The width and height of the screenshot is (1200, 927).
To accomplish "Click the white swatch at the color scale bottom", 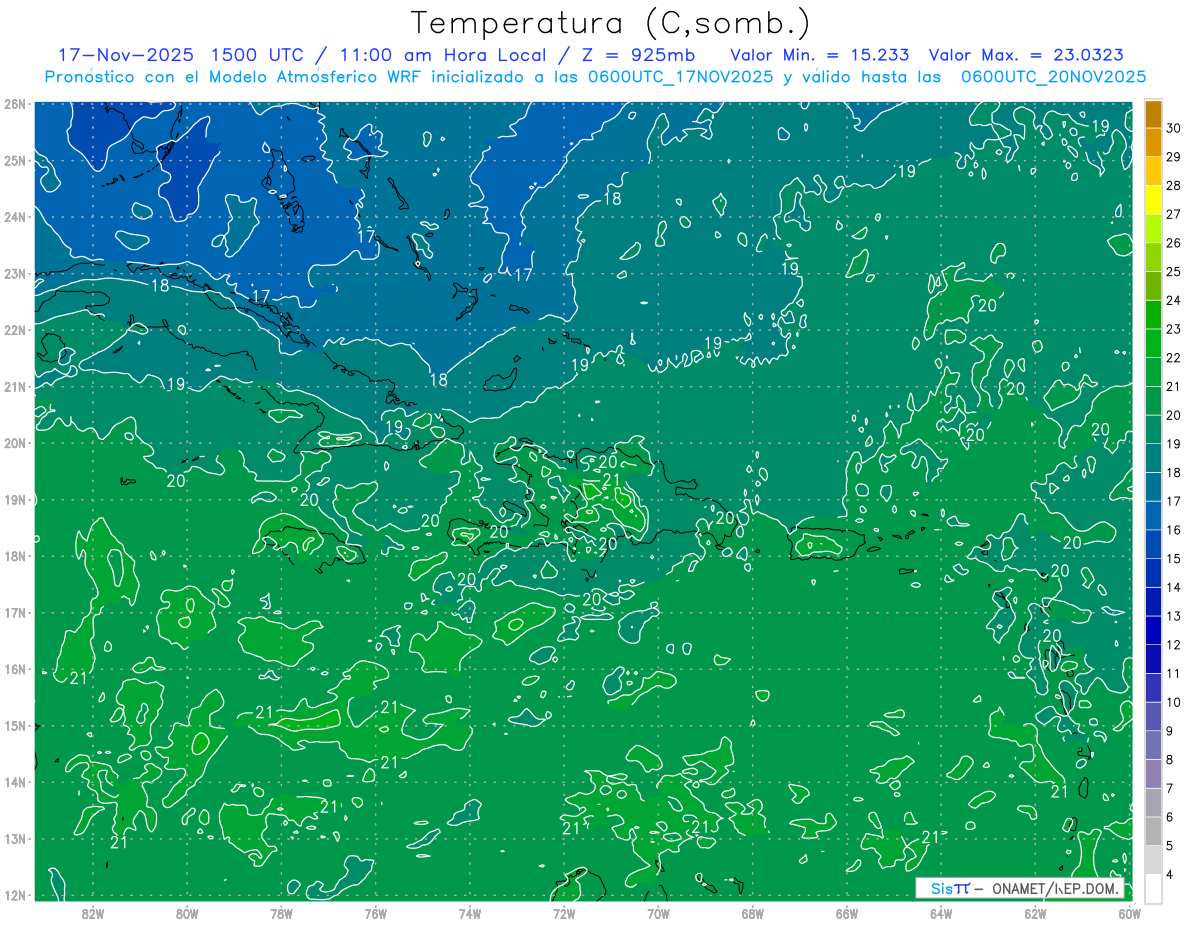I will pos(1154,887).
